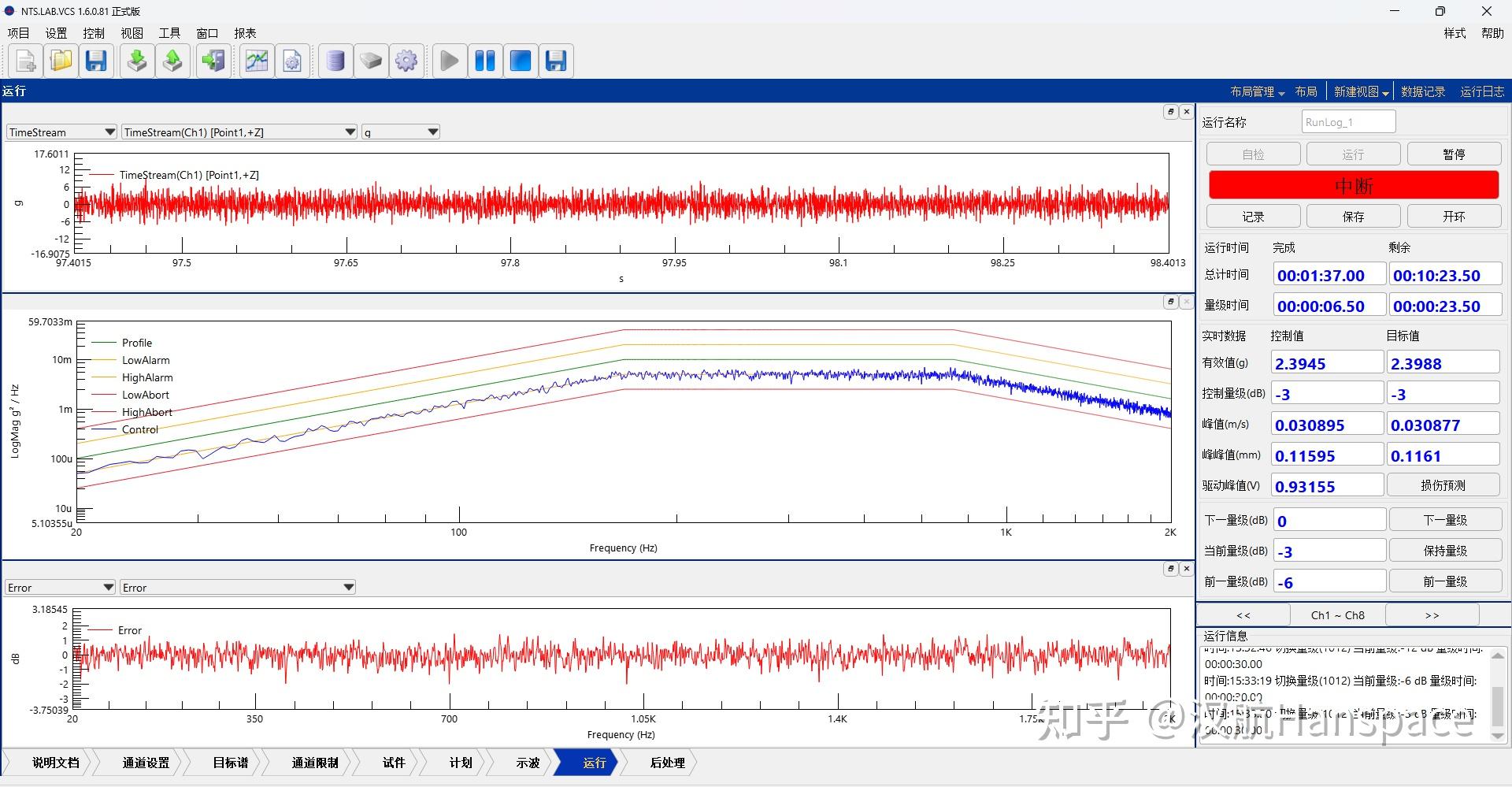Screen dimensions: 1512x787
Task: Click the import green down-arrow icon
Action: [137, 61]
